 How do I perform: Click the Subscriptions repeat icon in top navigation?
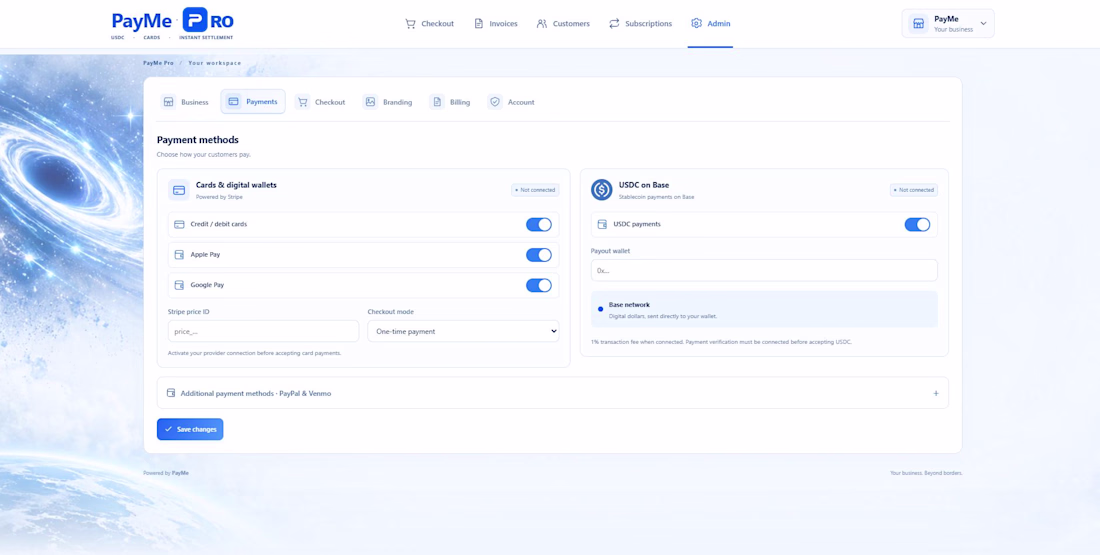click(x=614, y=23)
